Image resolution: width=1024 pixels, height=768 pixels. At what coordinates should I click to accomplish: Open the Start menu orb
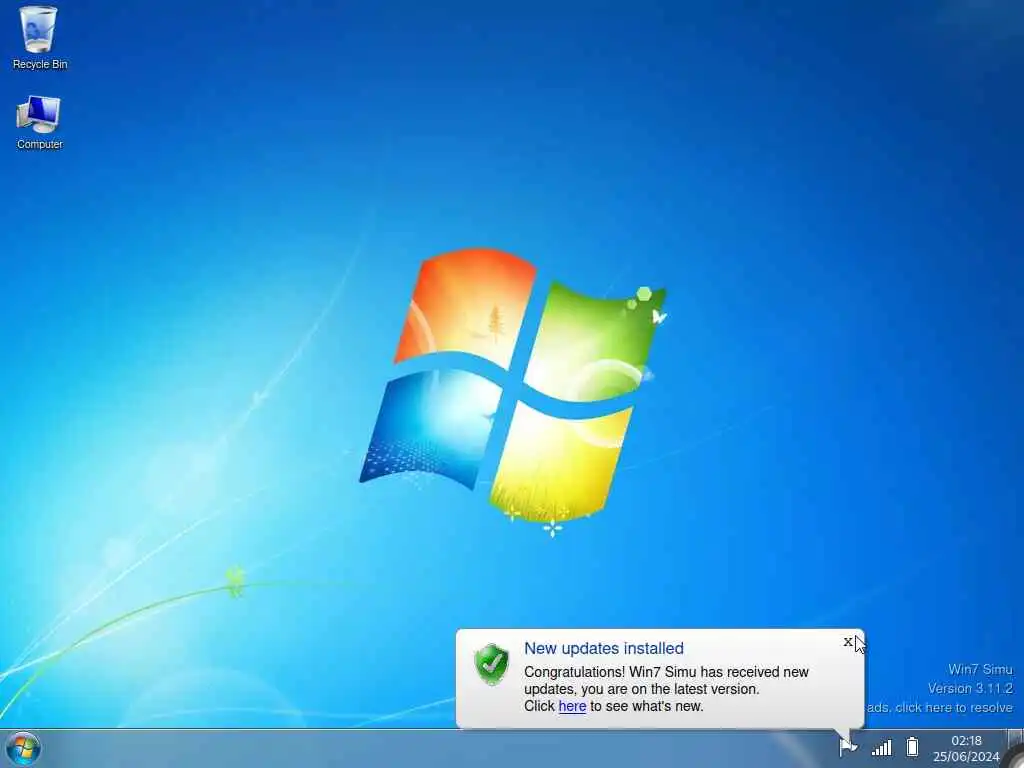click(24, 748)
